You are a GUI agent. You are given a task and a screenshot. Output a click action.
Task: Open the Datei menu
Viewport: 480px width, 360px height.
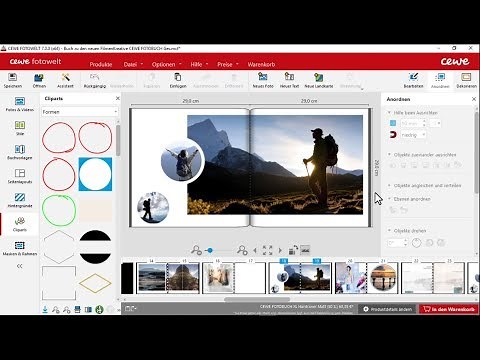click(133, 64)
